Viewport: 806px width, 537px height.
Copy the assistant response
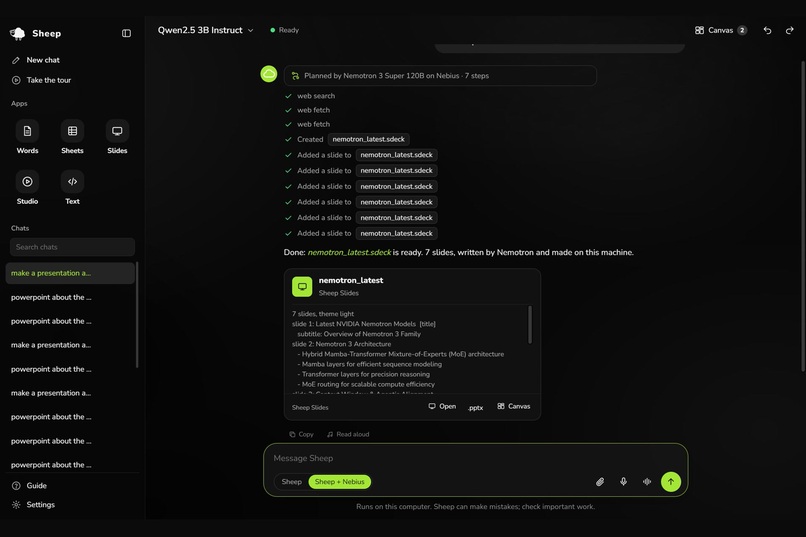pyautogui.click(x=301, y=434)
